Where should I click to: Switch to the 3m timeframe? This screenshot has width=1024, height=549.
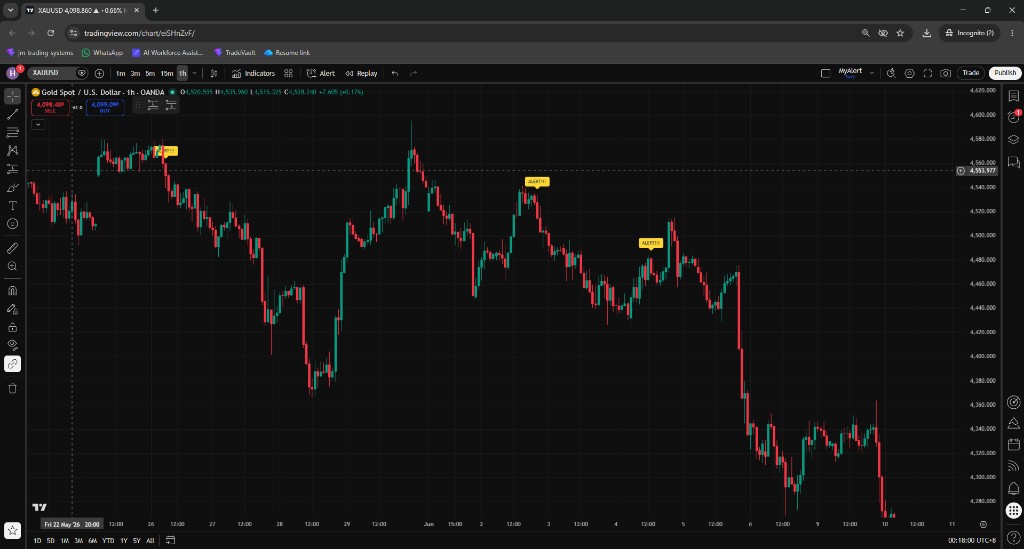[135, 73]
